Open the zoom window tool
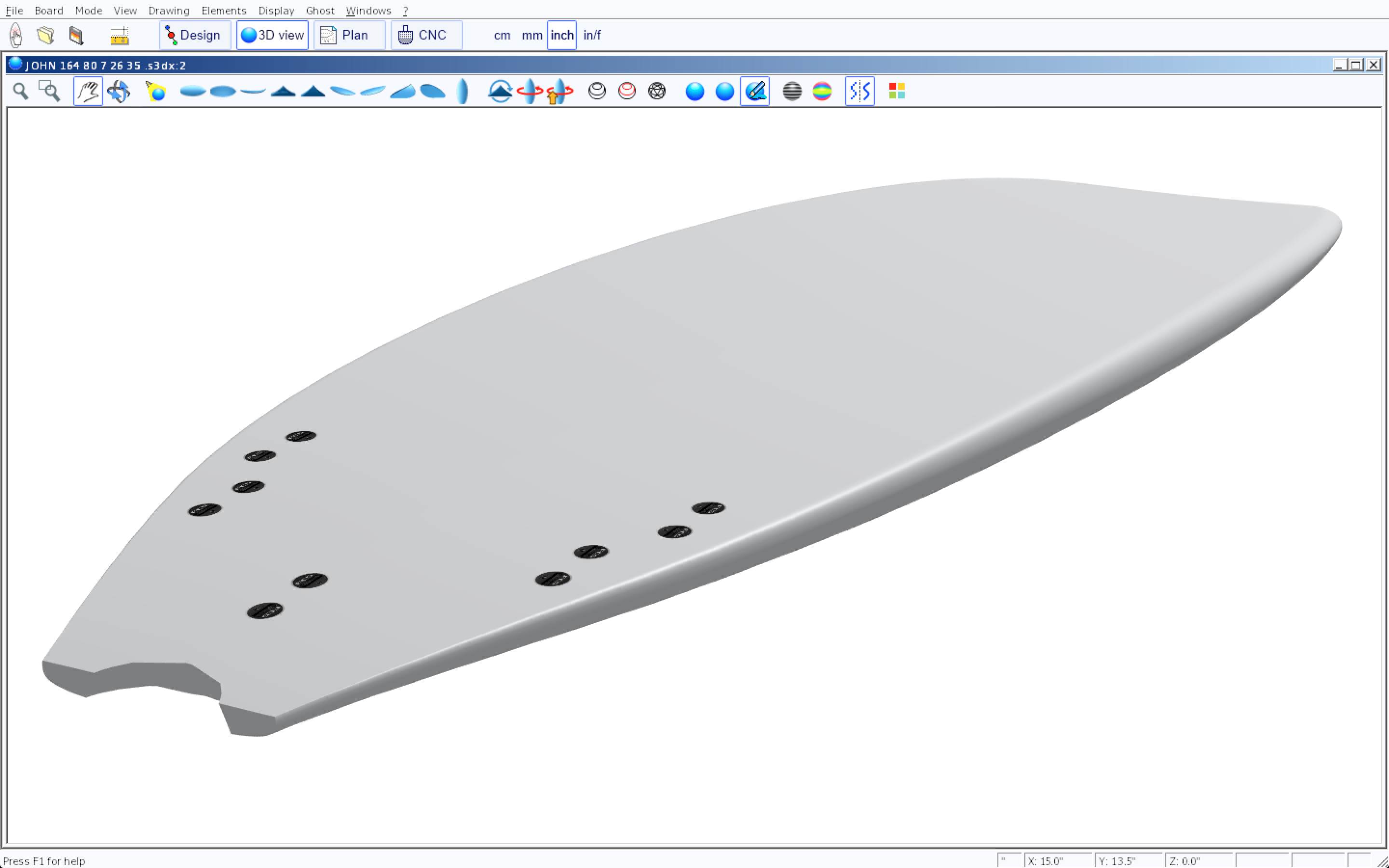Viewport: 1389px width, 868px height. click(x=49, y=91)
